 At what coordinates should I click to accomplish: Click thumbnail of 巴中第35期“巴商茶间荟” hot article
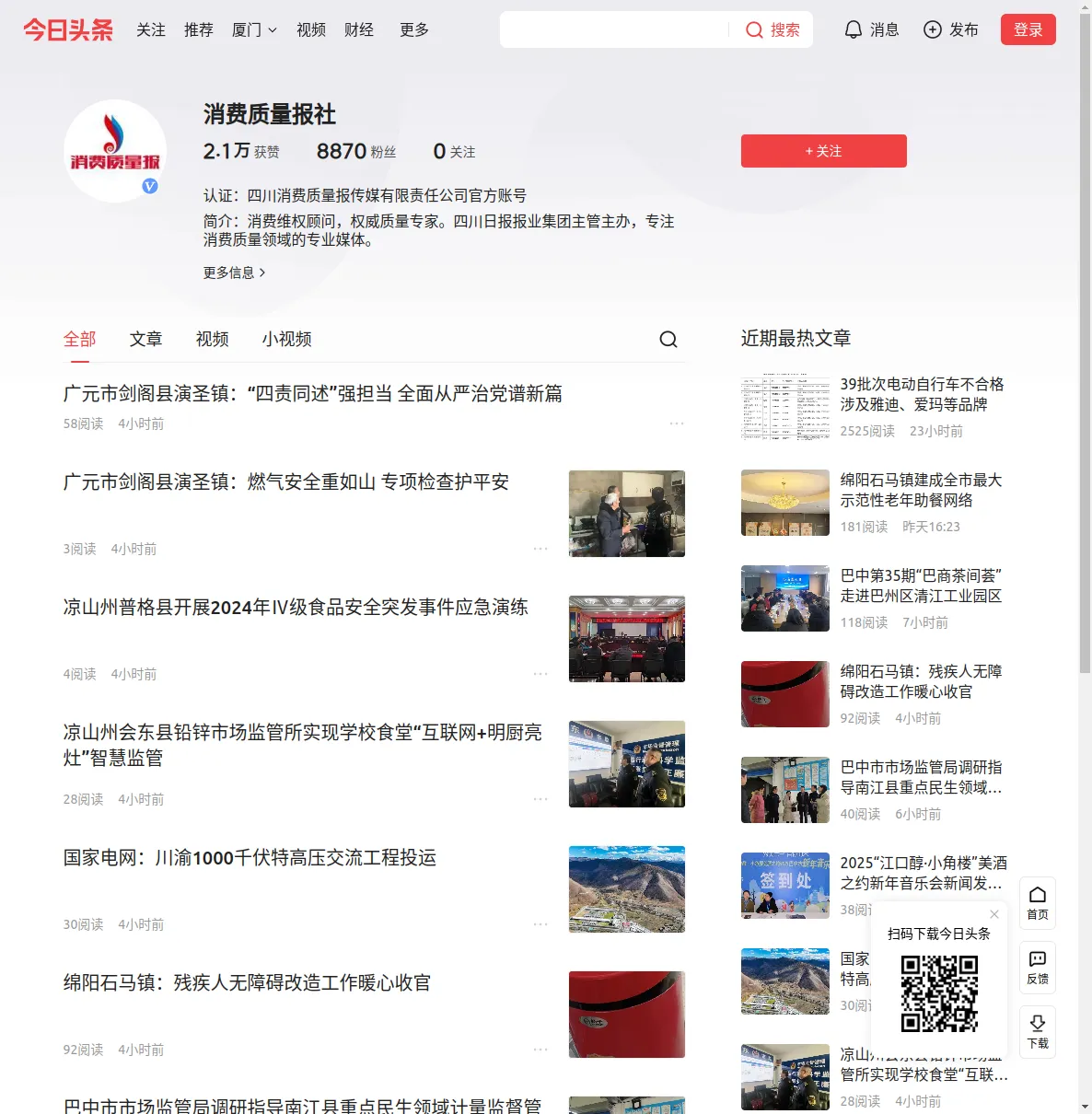[785, 598]
